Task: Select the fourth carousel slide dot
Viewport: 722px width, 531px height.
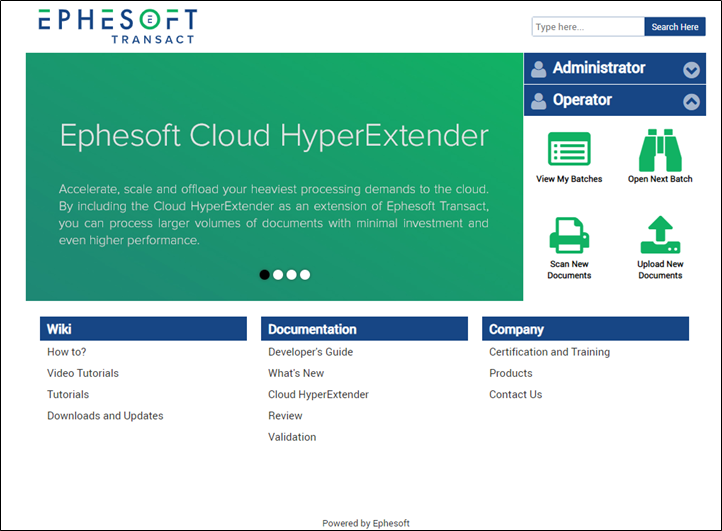Action: 305,274
